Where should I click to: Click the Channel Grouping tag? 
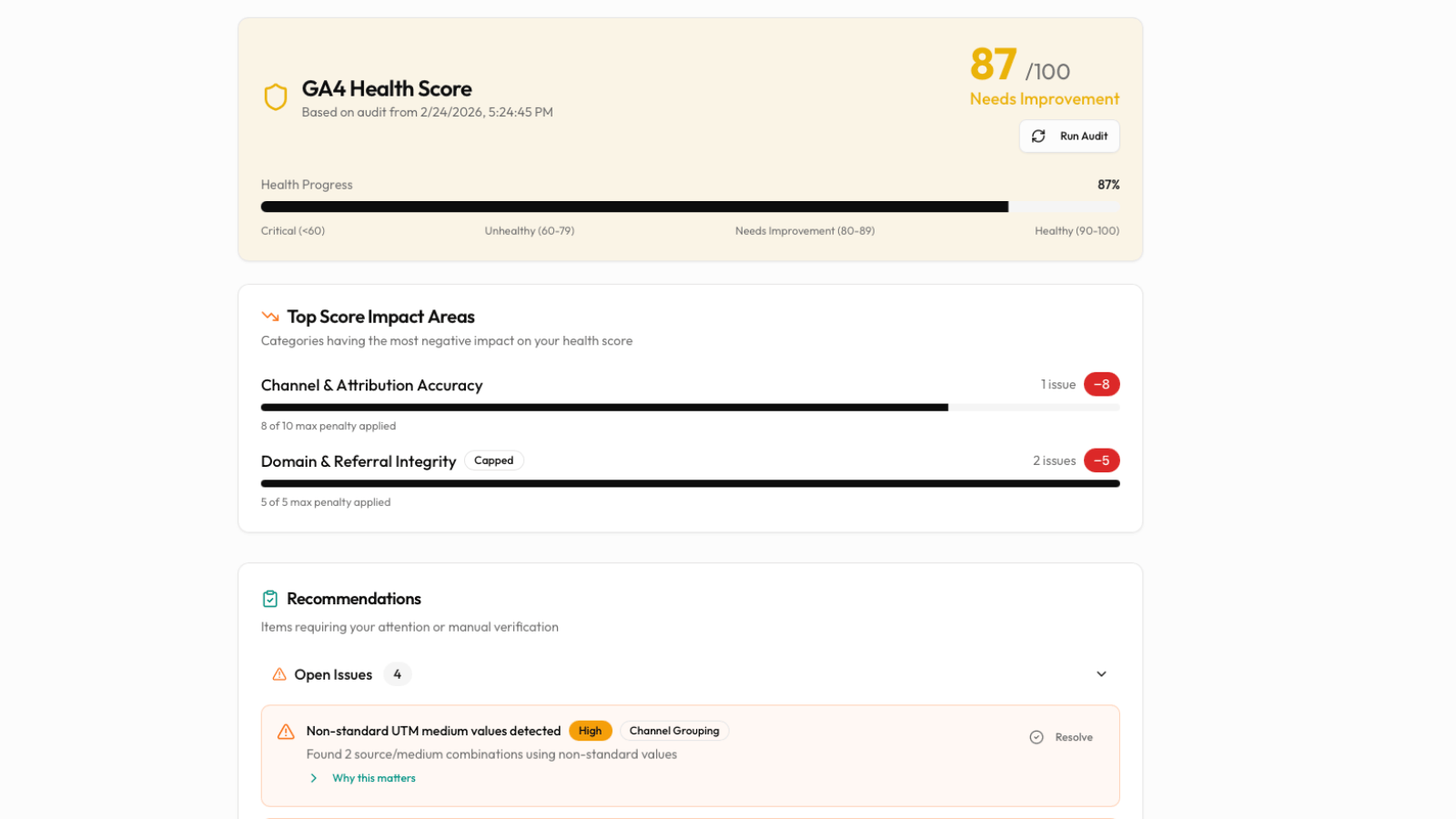674,731
